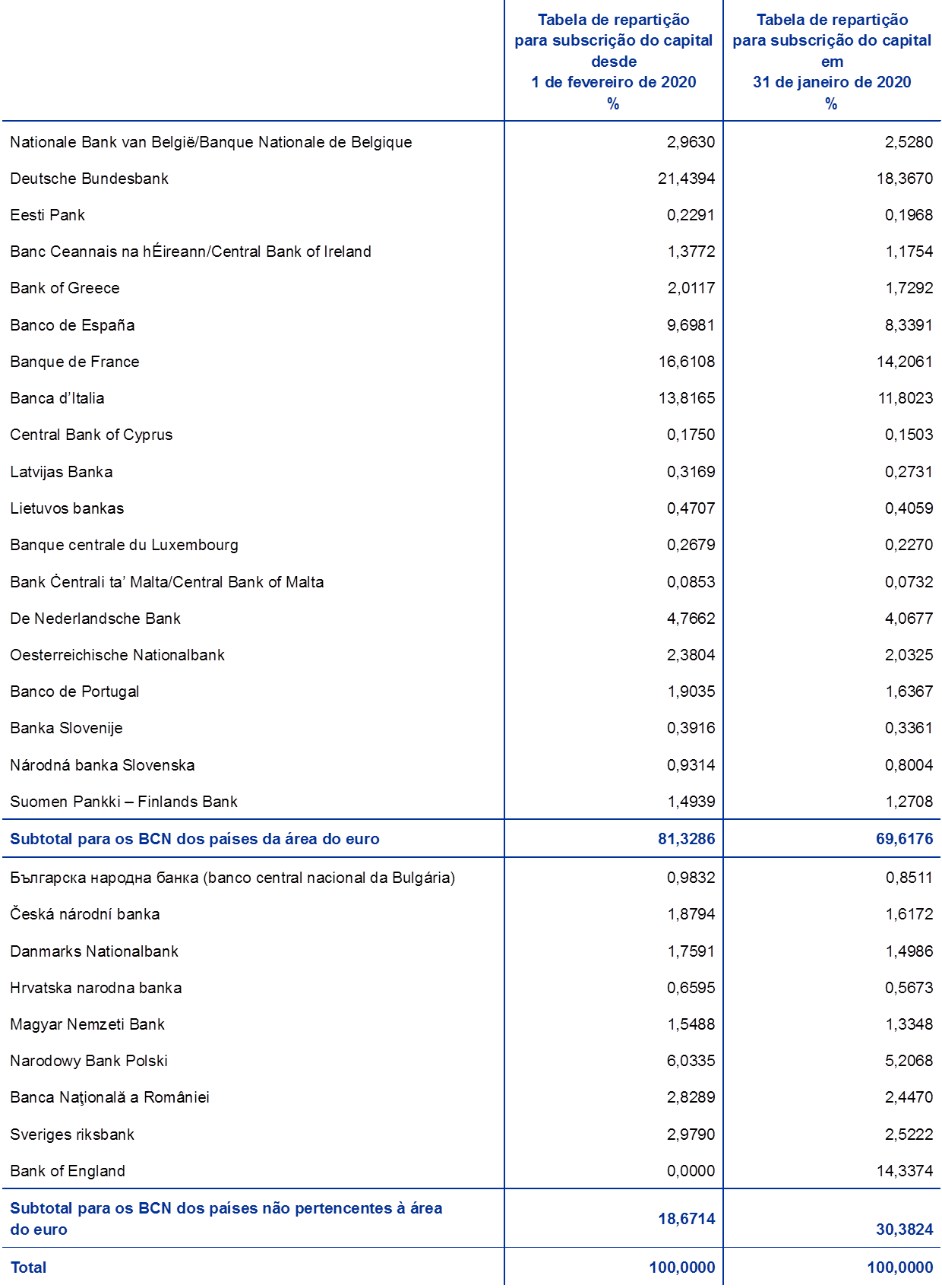Click the column header for 31 de janeiro de 2020

[832, 62]
